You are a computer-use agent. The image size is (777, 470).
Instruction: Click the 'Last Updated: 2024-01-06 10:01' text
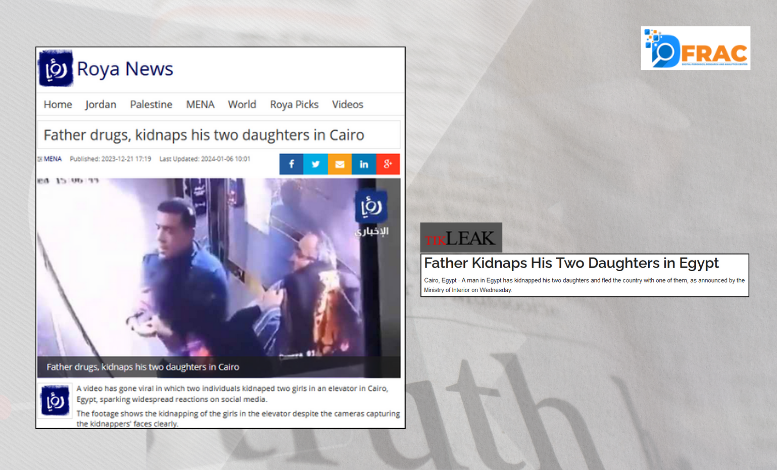click(205, 159)
